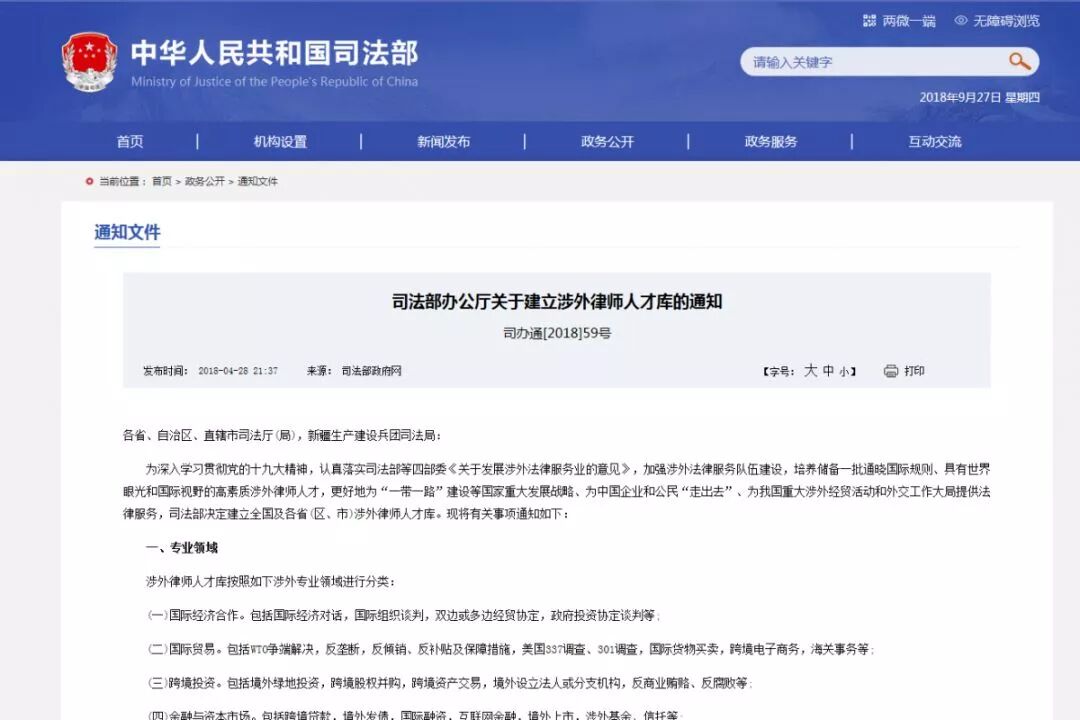Click the article title 司法部办公厅关于建立涉外律师人才库的通知
This screenshot has width=1080, height=720.
(x=557, y=302)
